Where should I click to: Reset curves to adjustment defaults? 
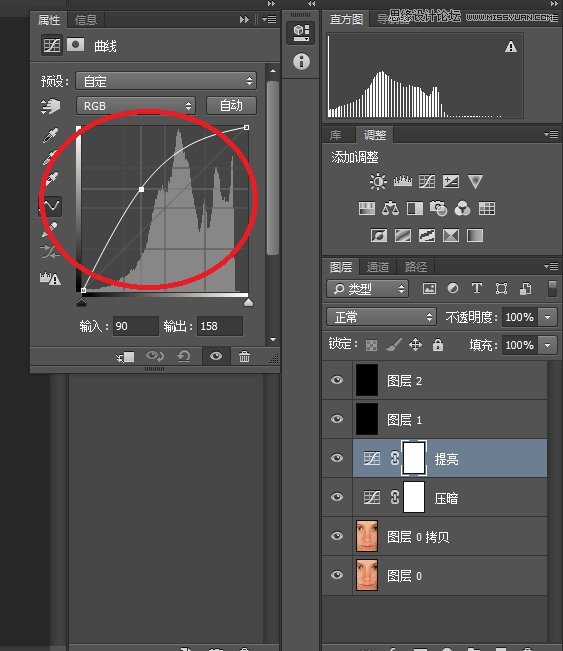point(184,356)
